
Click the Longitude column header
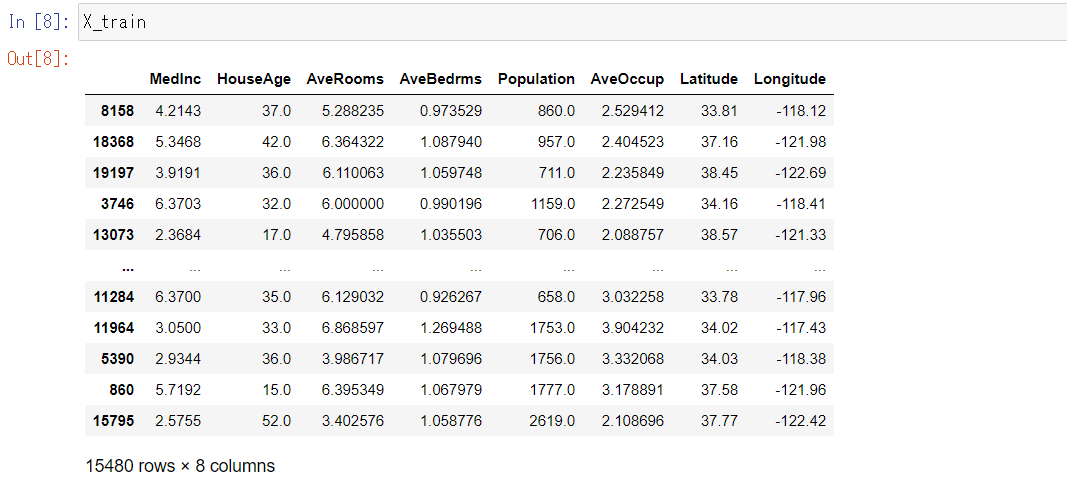pos(789,79)
